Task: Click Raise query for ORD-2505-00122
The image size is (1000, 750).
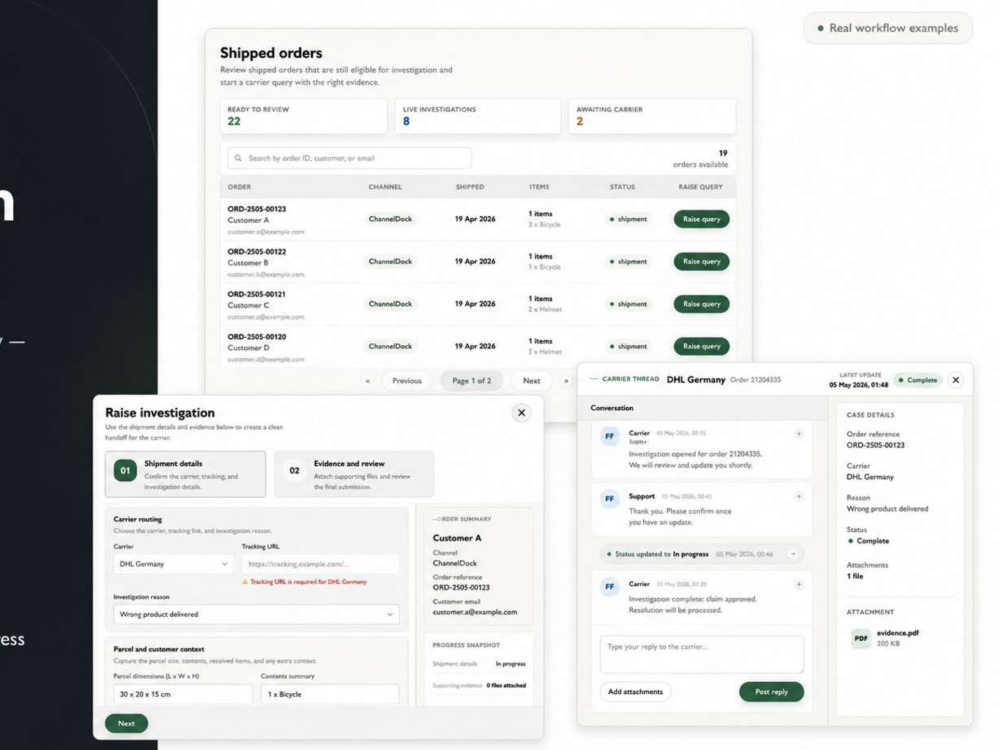Action: [x=701, y=261]
